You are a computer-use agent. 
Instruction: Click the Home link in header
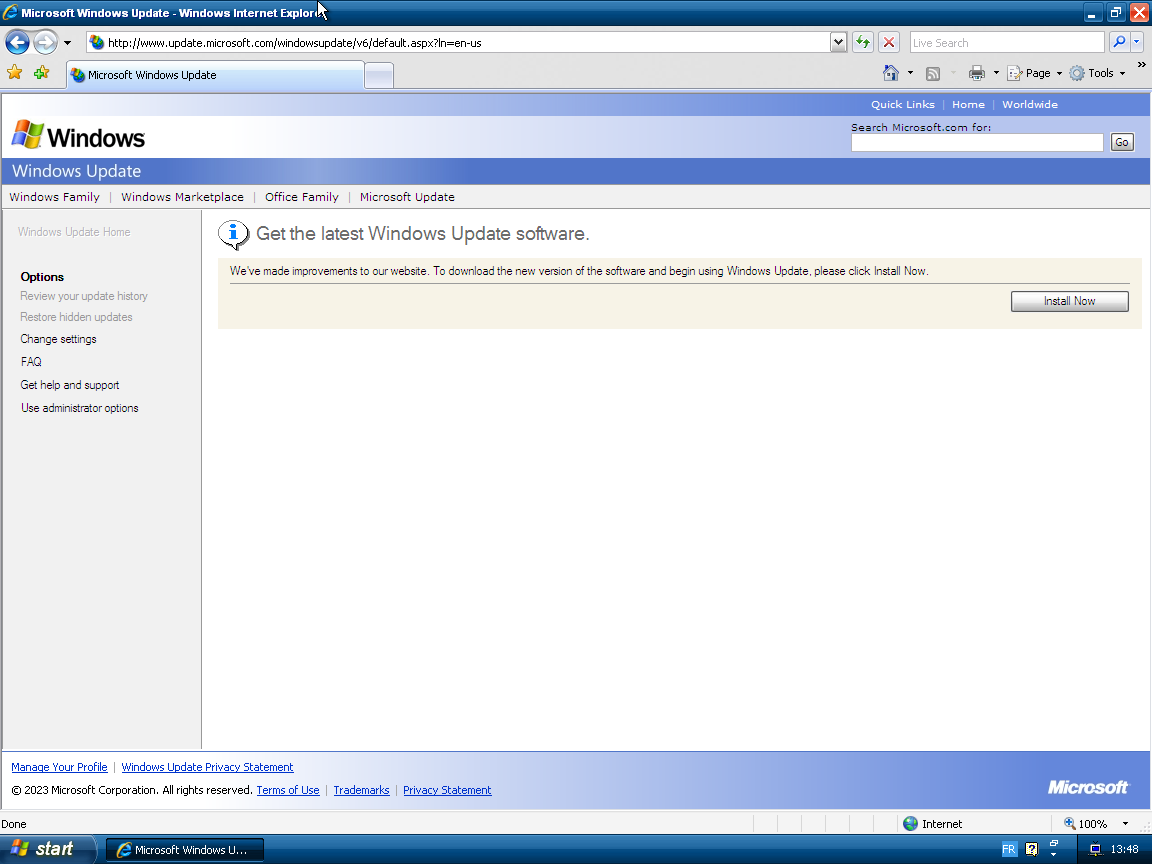pos(968,104)
